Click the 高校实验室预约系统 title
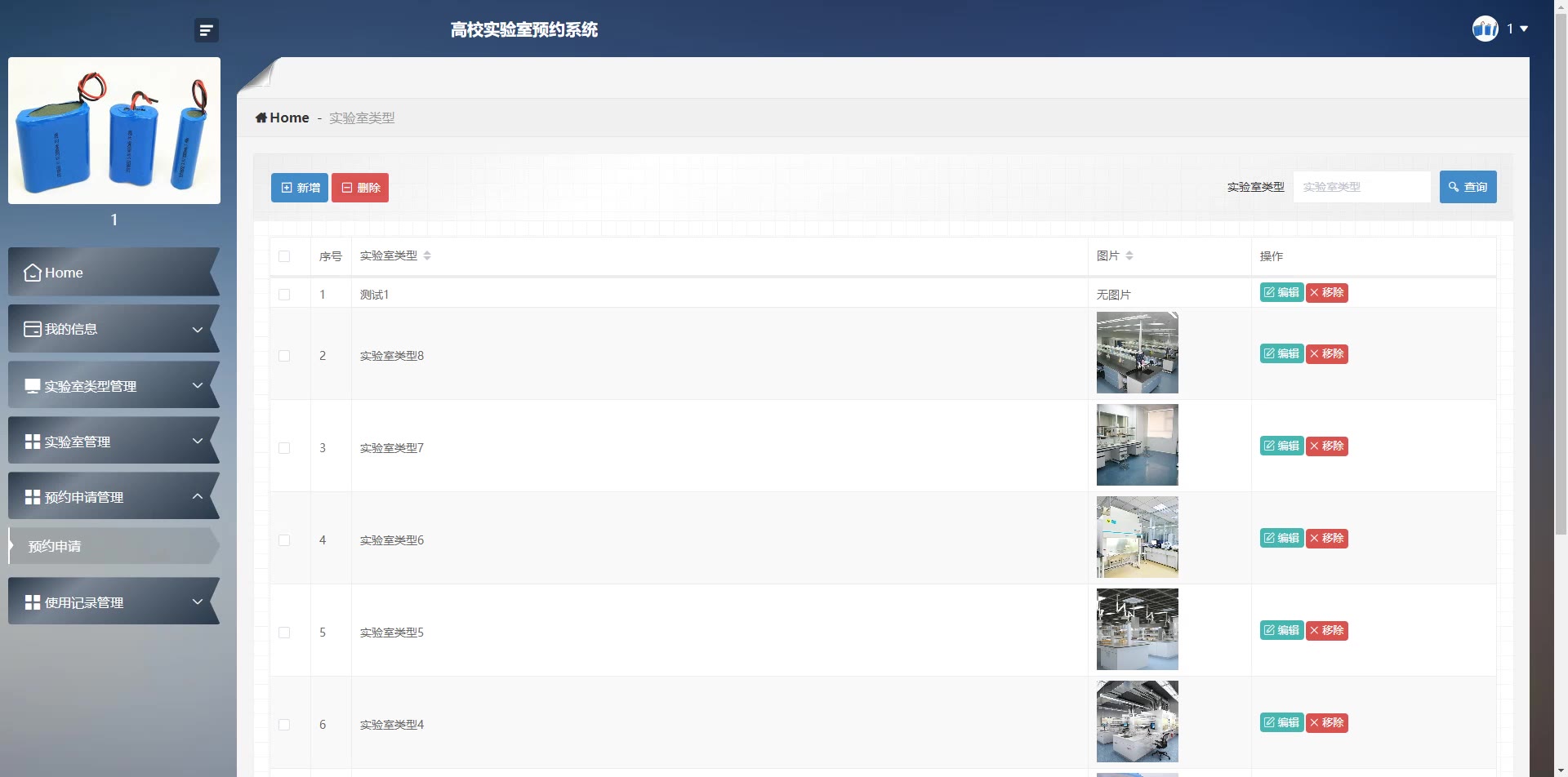Screen dimensions: 1568x777 pyautogui.click(x=524, y=30)
